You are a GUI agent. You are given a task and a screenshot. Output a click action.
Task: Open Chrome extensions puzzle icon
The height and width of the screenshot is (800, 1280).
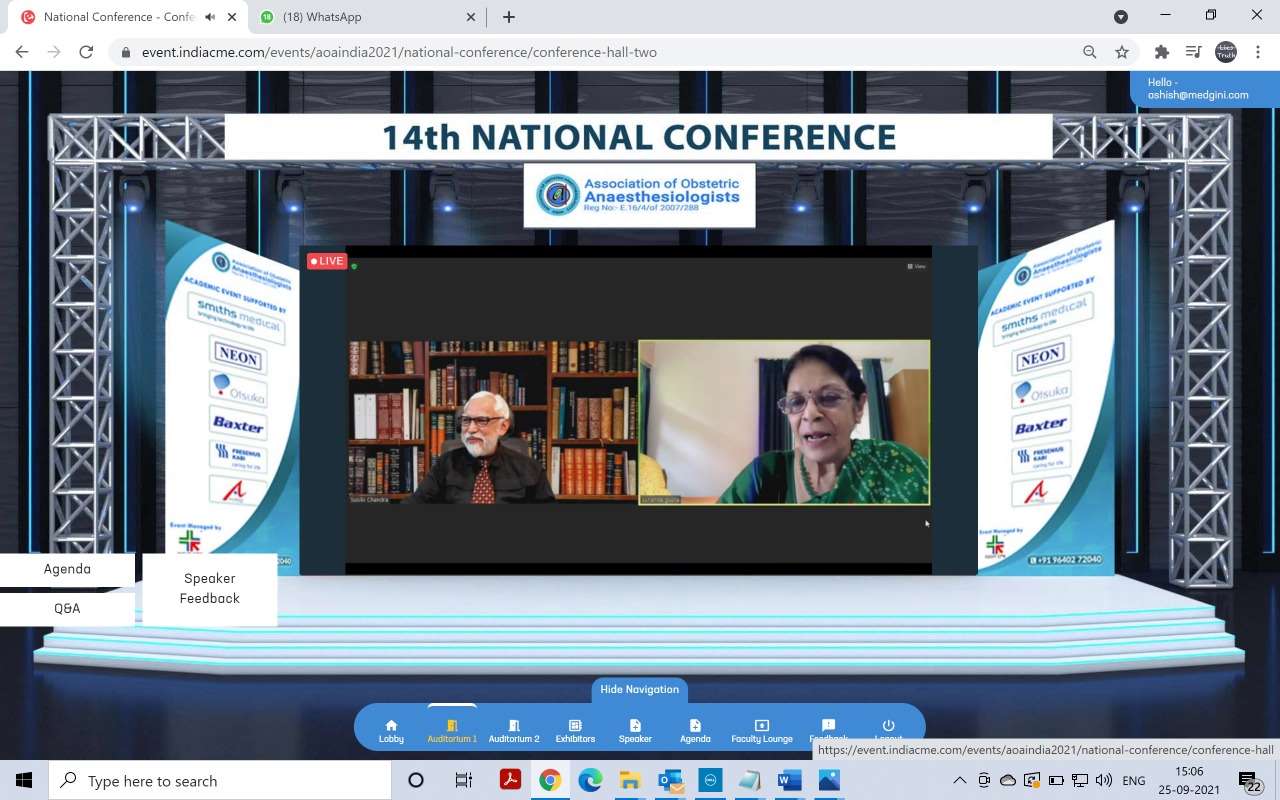1161,52
